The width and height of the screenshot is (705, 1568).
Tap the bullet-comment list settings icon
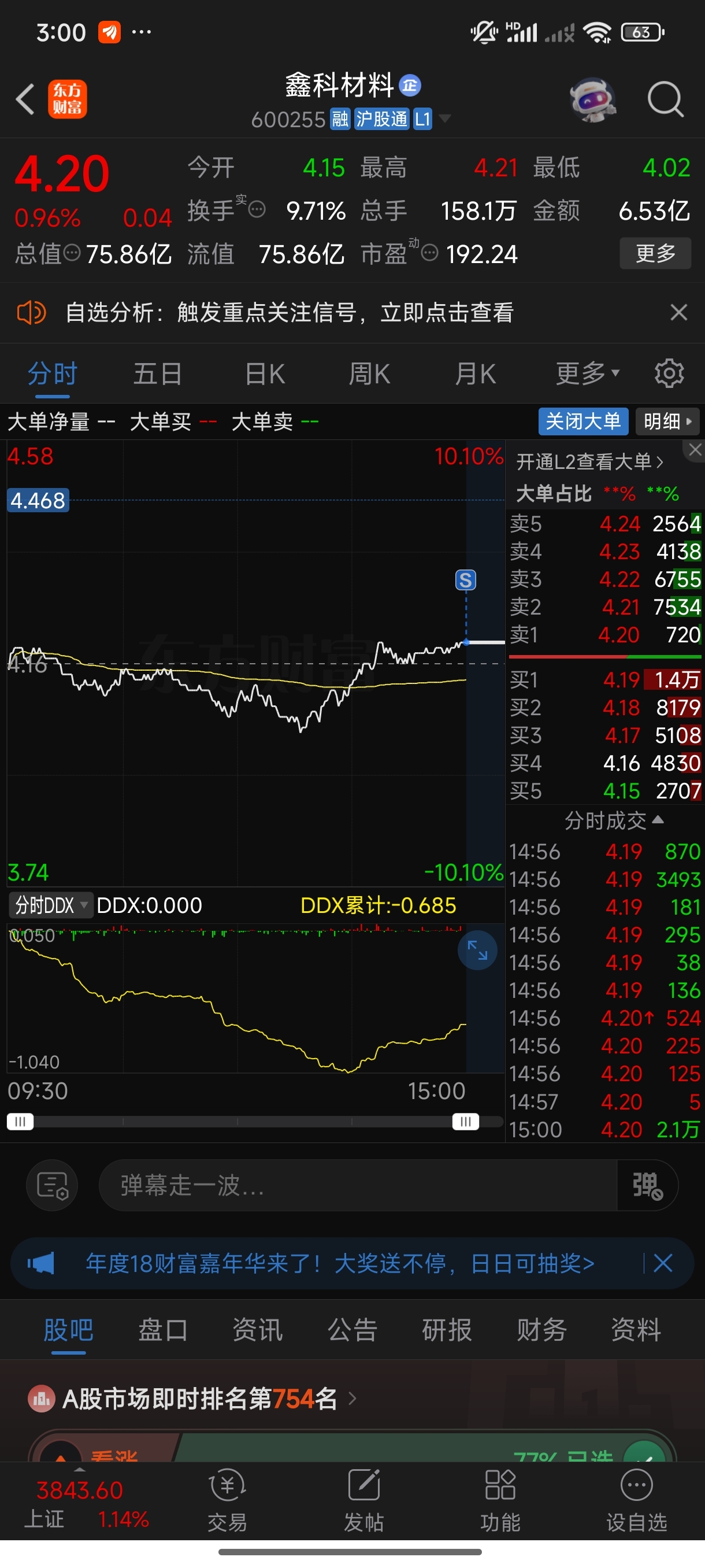(x=51, y=1185)
